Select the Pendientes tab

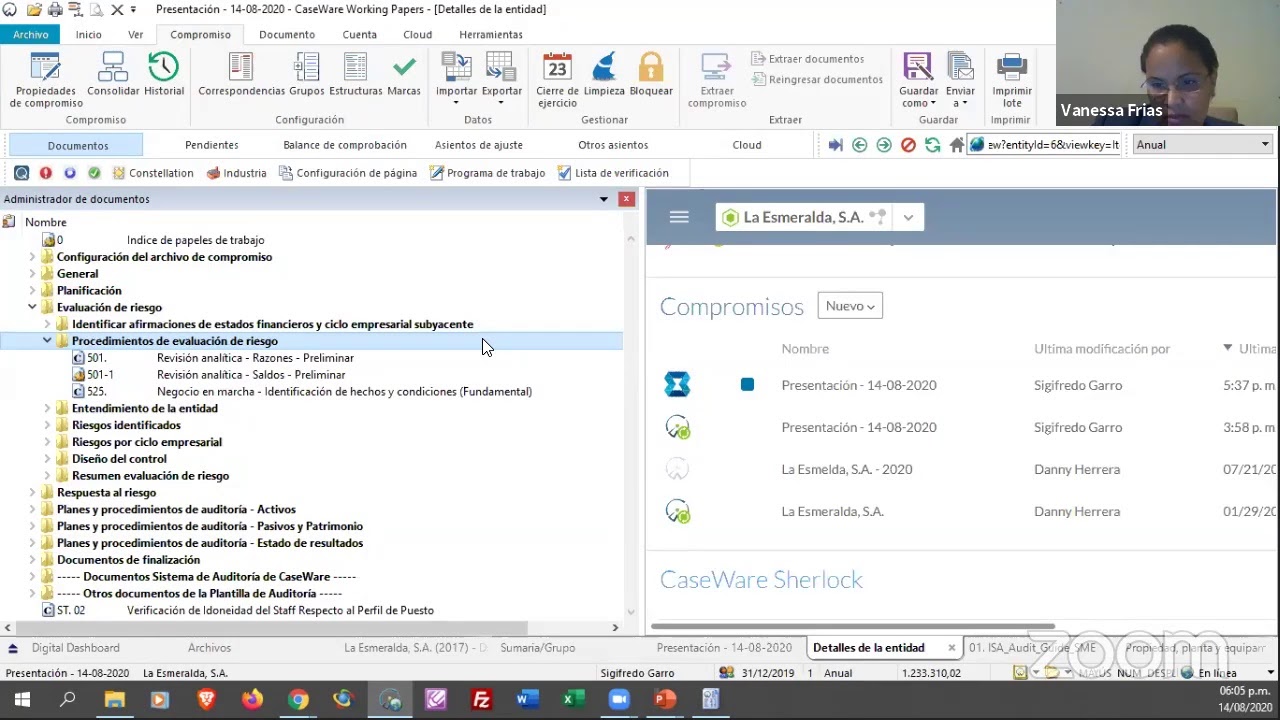[x=212, y=145]
